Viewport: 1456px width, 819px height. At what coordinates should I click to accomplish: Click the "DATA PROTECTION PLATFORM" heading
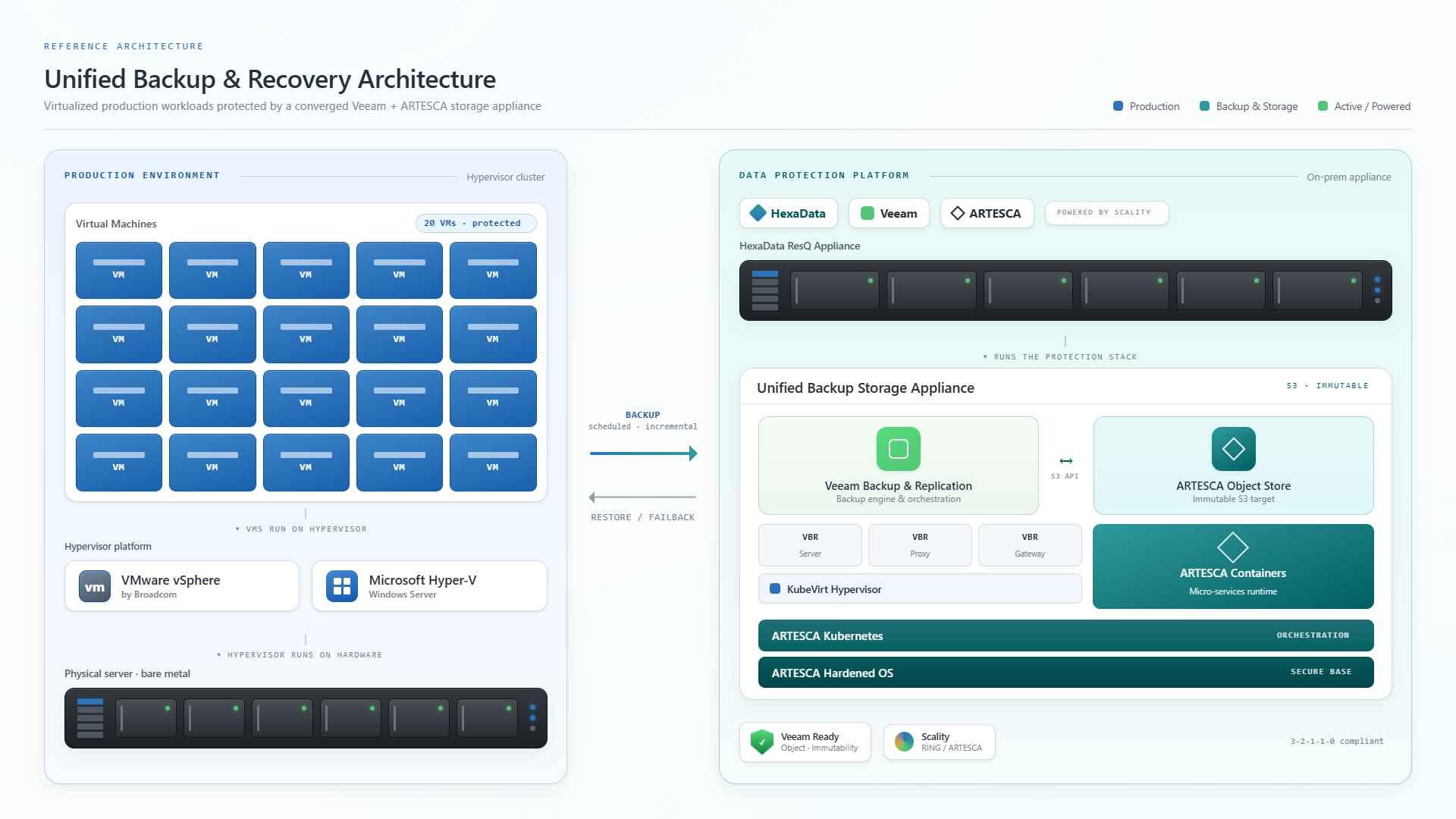pyautogui.click(x=824, y=175)
